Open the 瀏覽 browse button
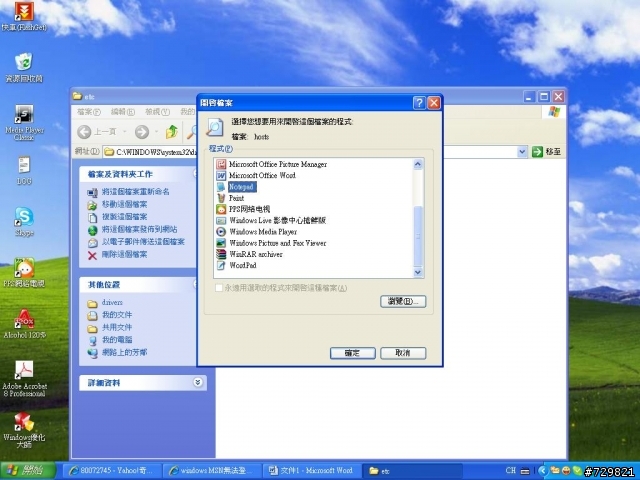 tap(403, 302)
